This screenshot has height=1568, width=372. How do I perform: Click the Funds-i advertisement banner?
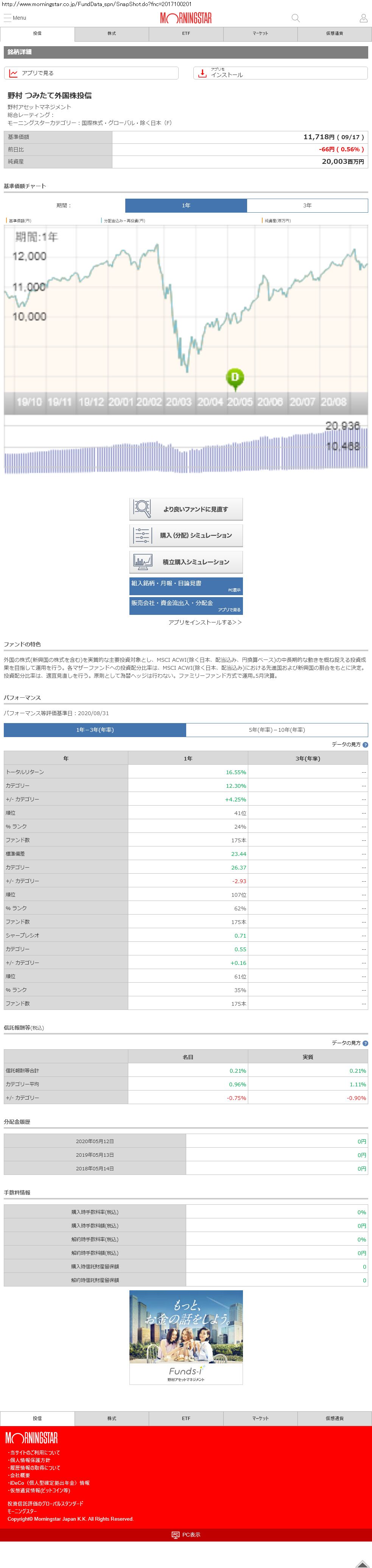(x=186, y=1337)
